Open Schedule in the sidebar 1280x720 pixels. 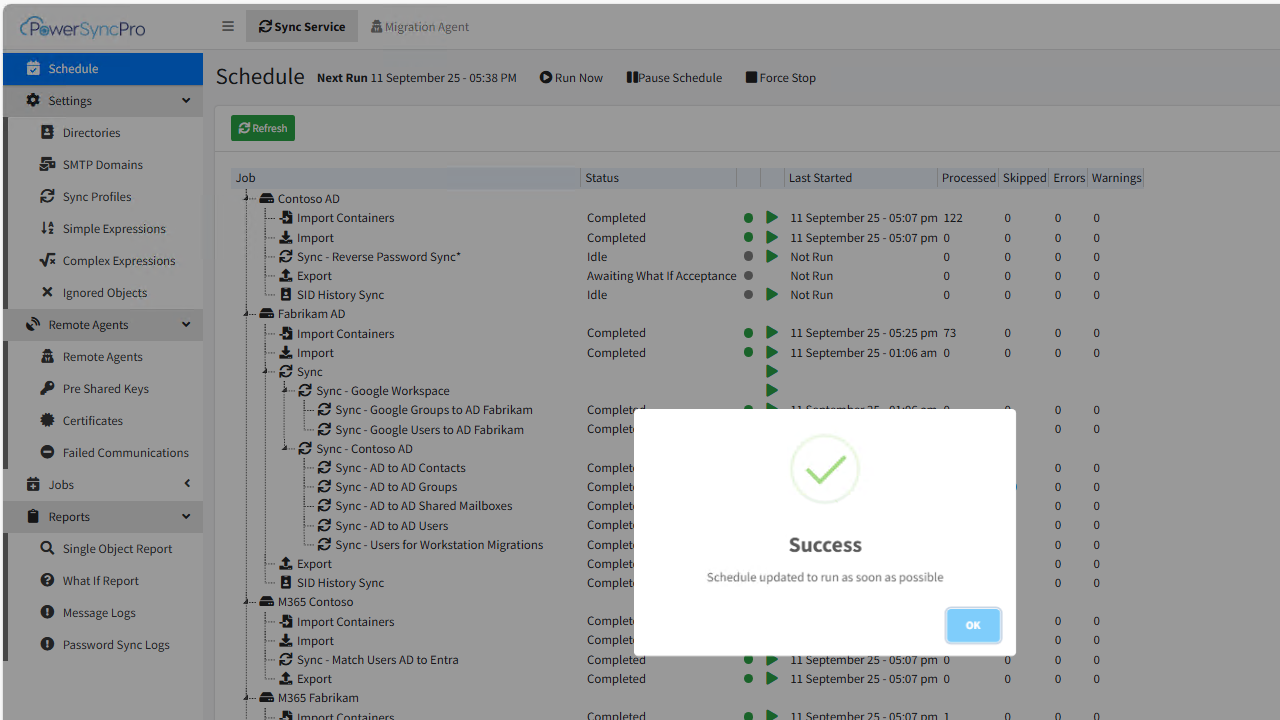click(103, 69)
